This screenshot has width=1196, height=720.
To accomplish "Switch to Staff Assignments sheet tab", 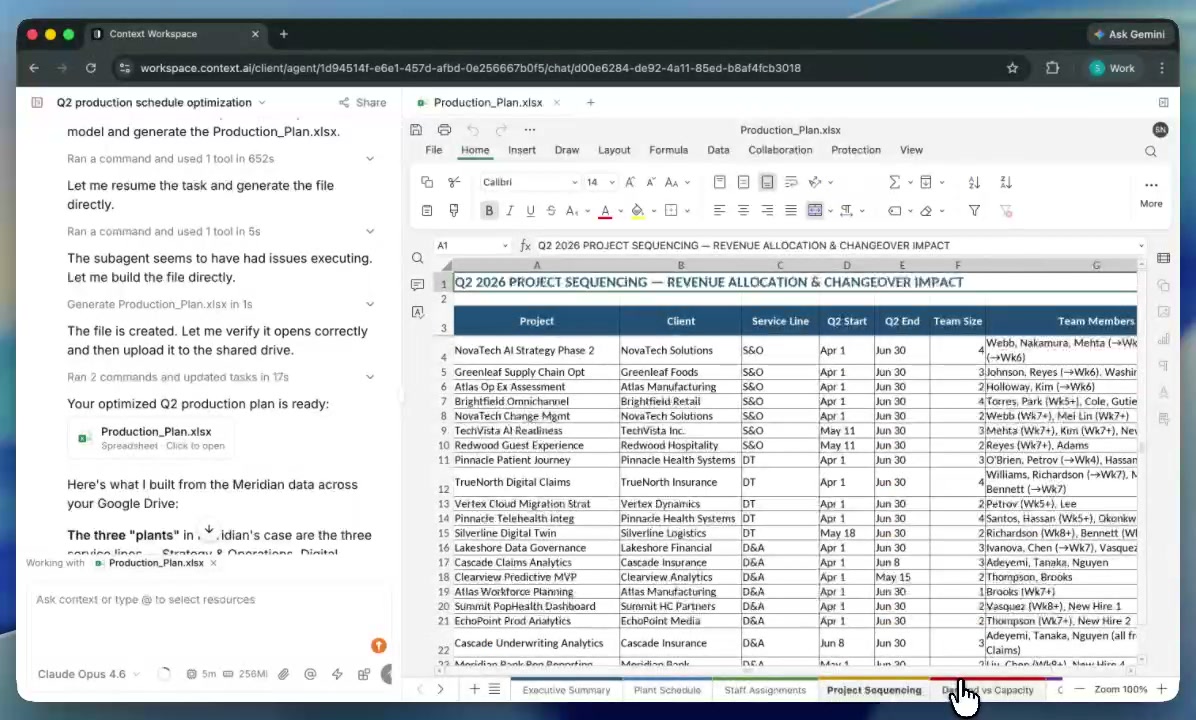I will (x=764, y=689).
